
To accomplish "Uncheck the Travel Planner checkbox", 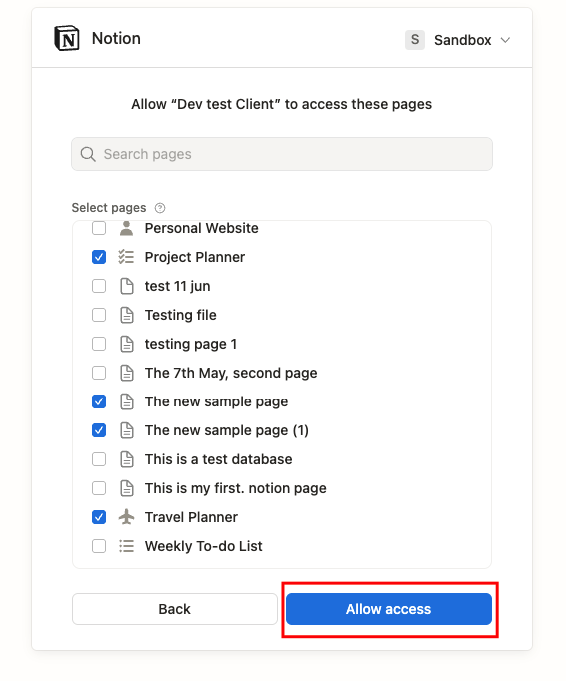I will [99, 517].
